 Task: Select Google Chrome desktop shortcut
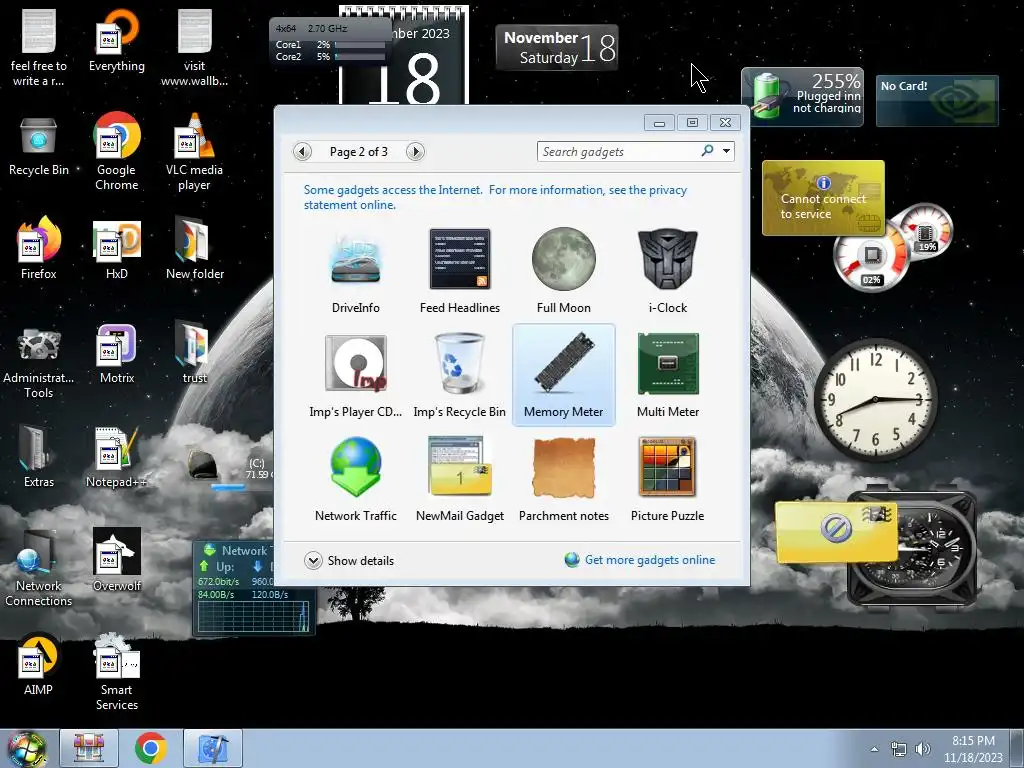pyautogui.click(x=116, y=152)
